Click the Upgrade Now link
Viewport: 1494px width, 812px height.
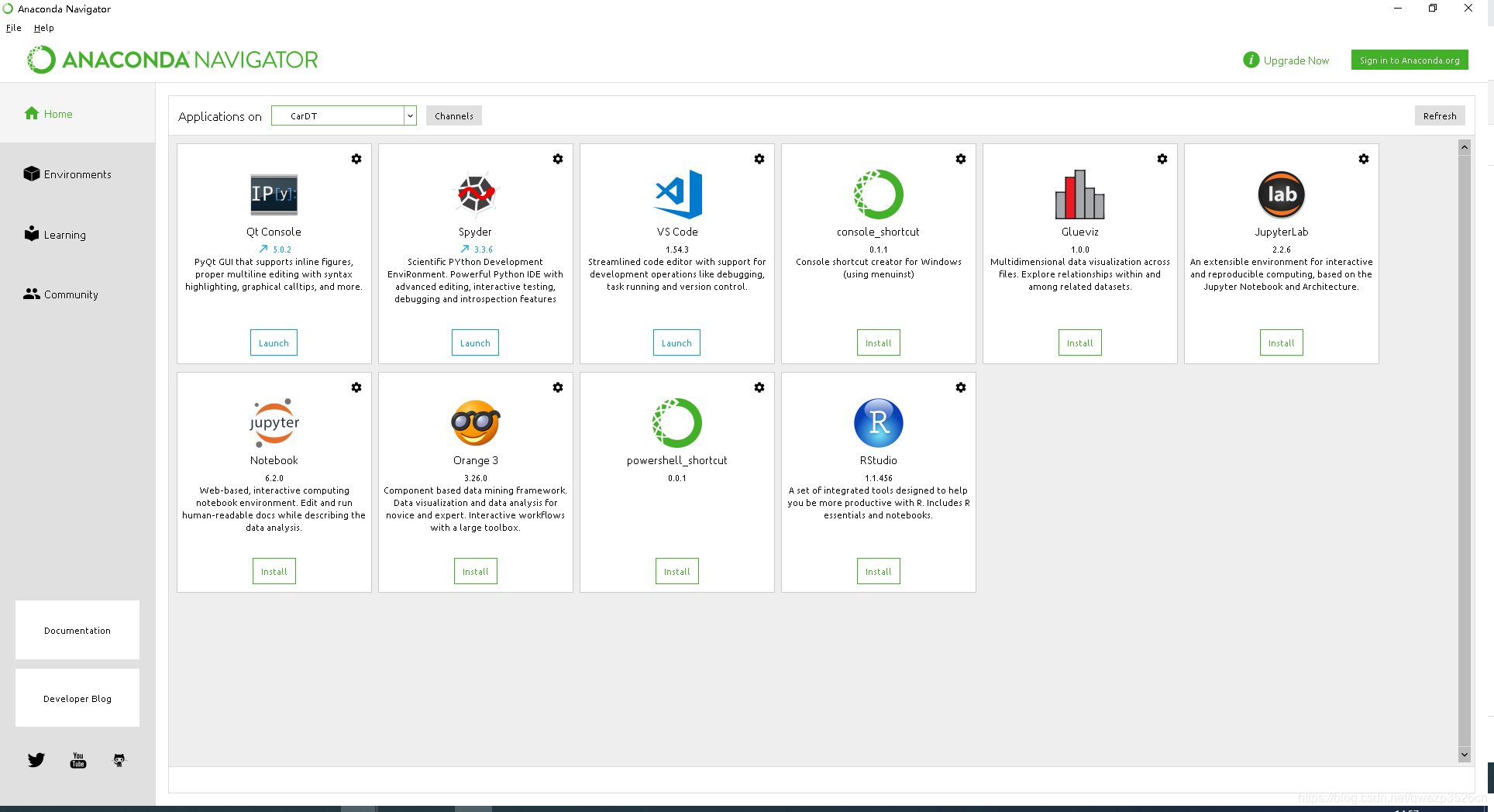(x=1296, y=60)
